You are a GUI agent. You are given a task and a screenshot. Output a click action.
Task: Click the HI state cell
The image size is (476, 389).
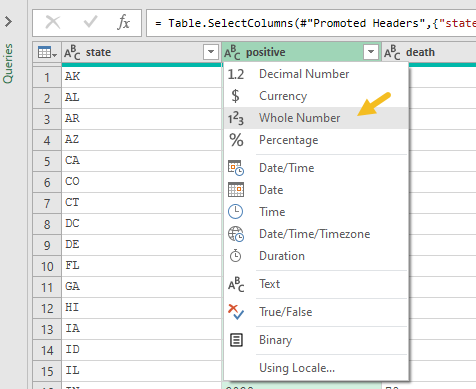(x=142, y=308)
